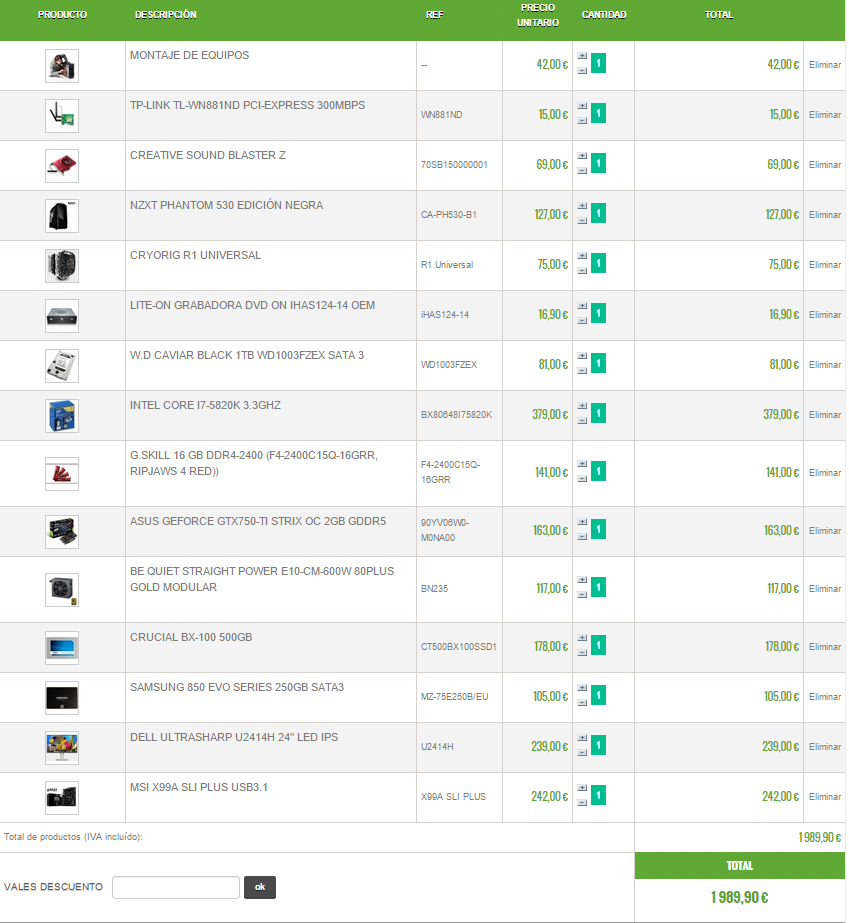Increase quantity of Asus GeForce GTX750-Ti
Image resolution: width=849 pixels, height=923 pixels.
[582, 522]
